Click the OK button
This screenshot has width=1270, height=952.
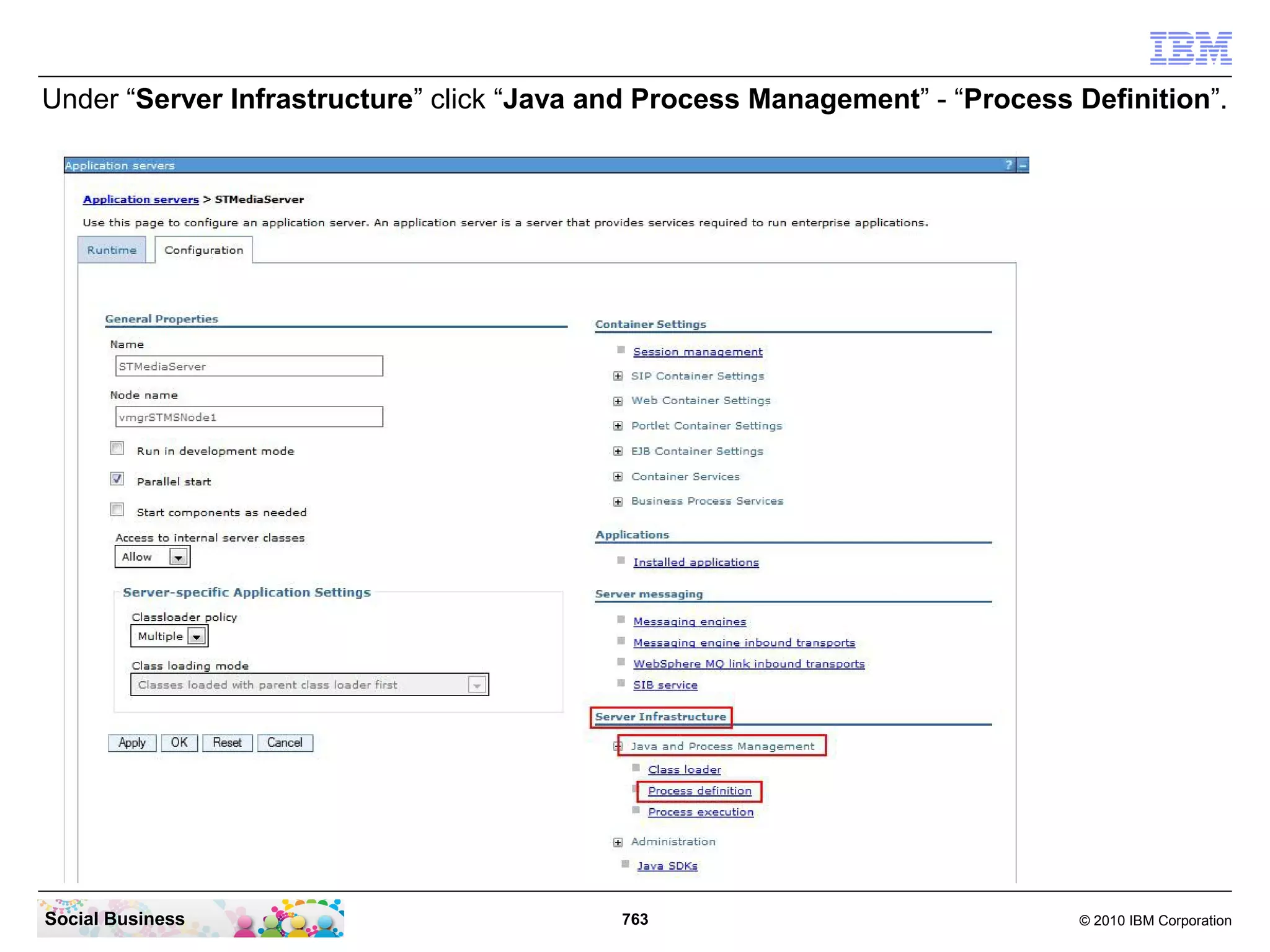tap(179, 743)
